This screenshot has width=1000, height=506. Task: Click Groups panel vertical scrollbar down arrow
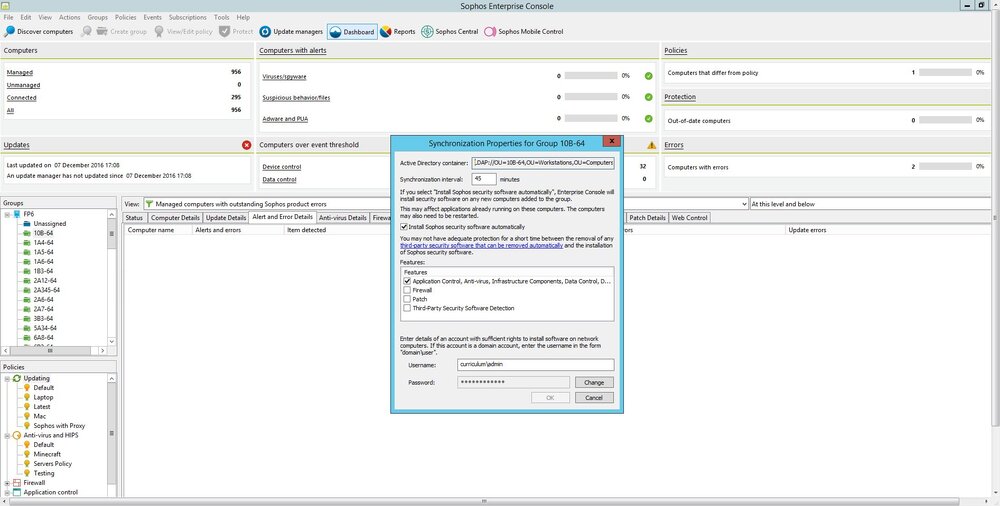[112, 341]
